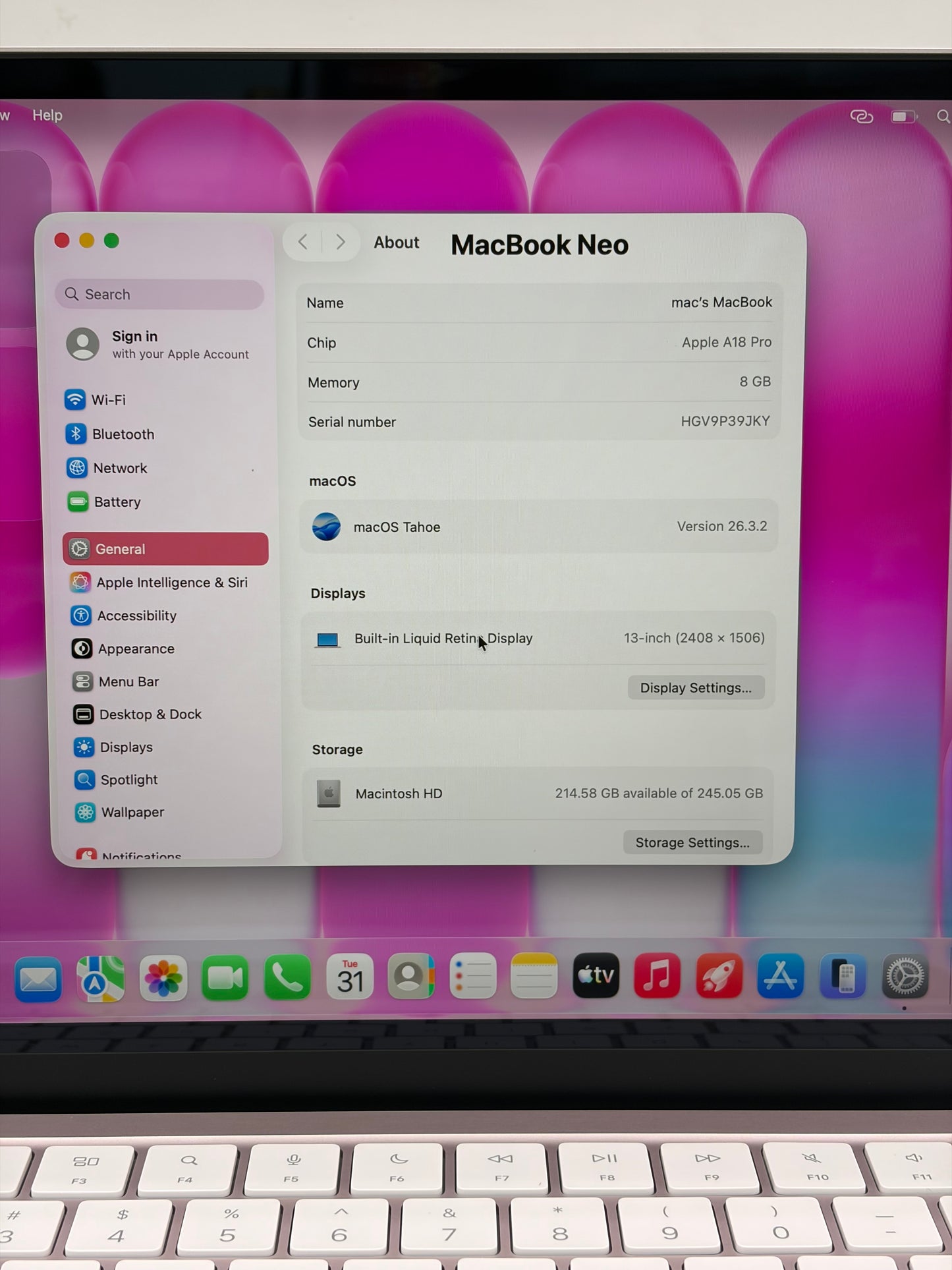
Task: Open Notes from the Dock
Action: [x=534, y=975]
